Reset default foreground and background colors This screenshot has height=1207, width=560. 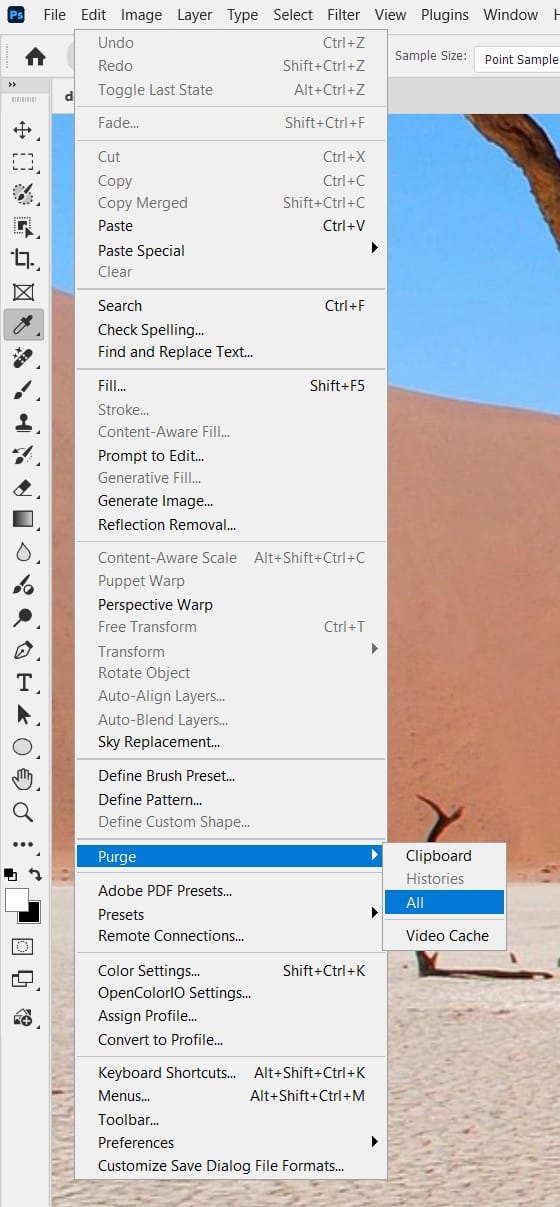click(x=10, y=874)
